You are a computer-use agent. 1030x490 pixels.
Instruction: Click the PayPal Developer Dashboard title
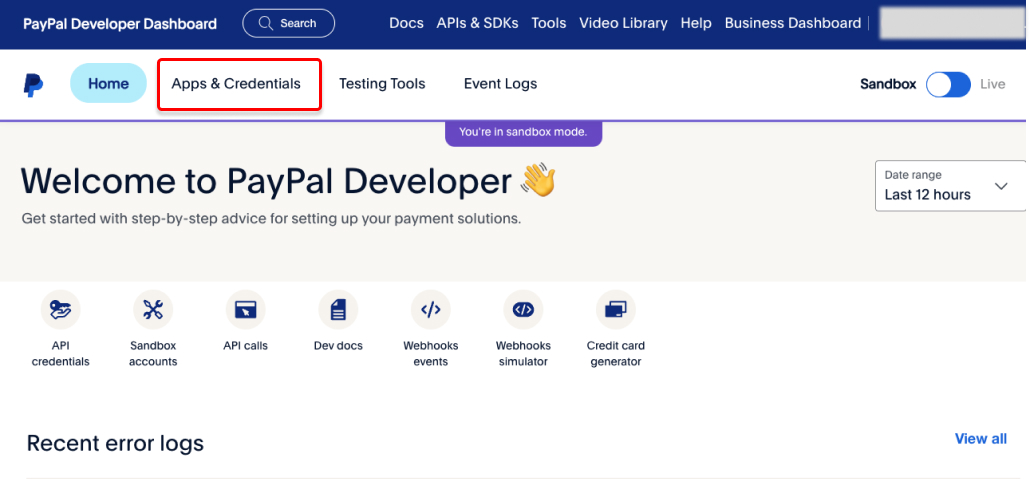pos(120,24)
